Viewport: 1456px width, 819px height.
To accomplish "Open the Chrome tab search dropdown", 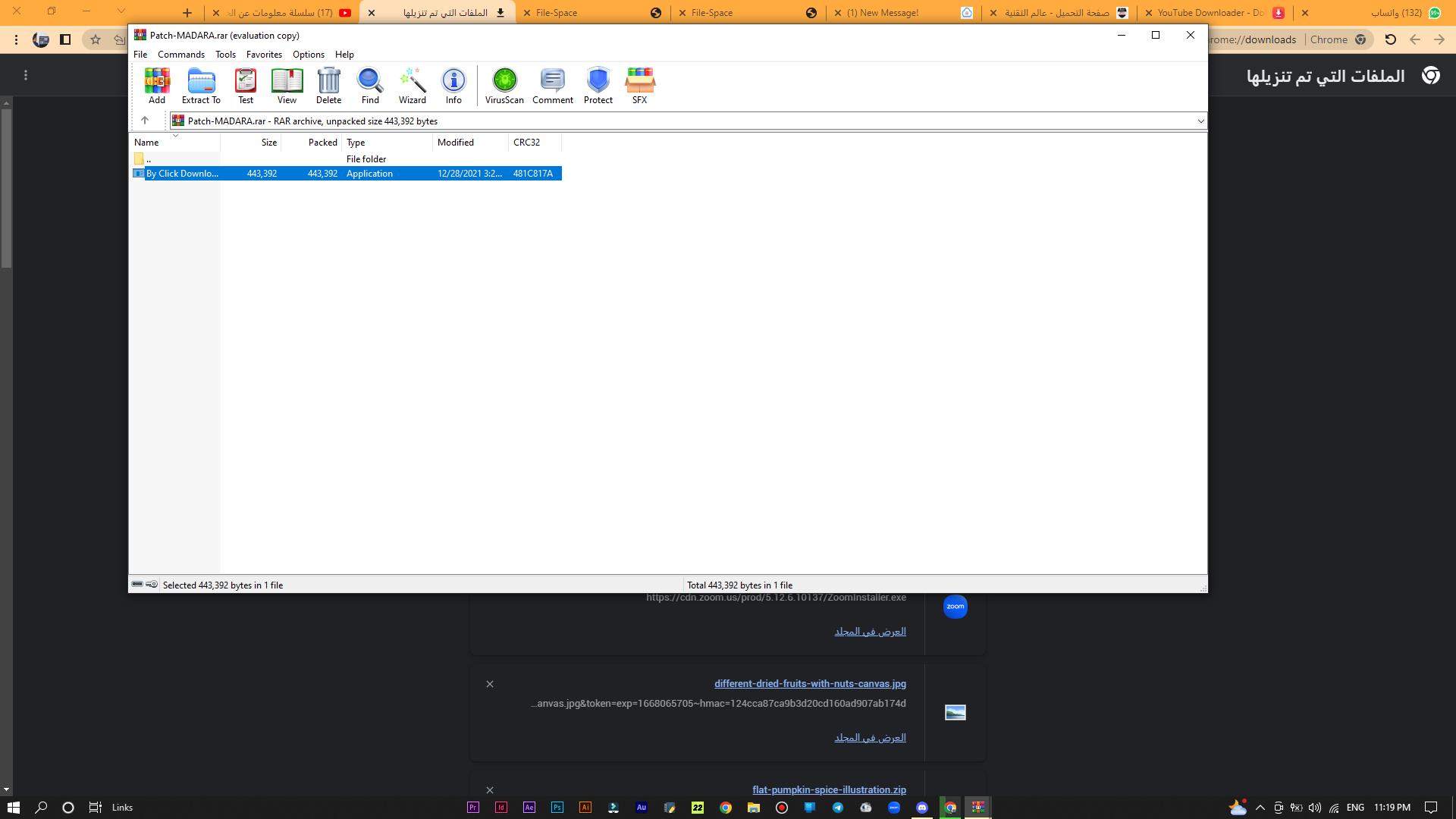I will (x=121, y=11).
